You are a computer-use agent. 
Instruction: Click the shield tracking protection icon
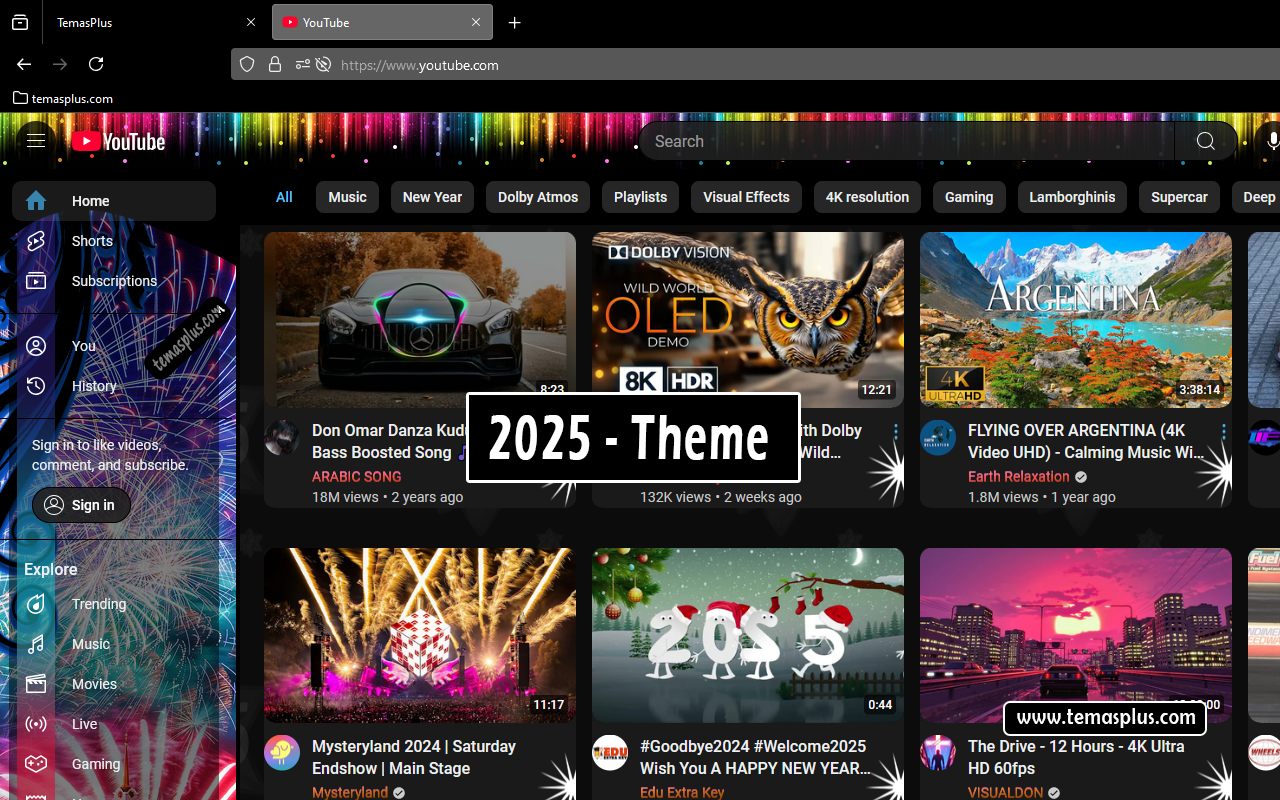coord(248,65)
